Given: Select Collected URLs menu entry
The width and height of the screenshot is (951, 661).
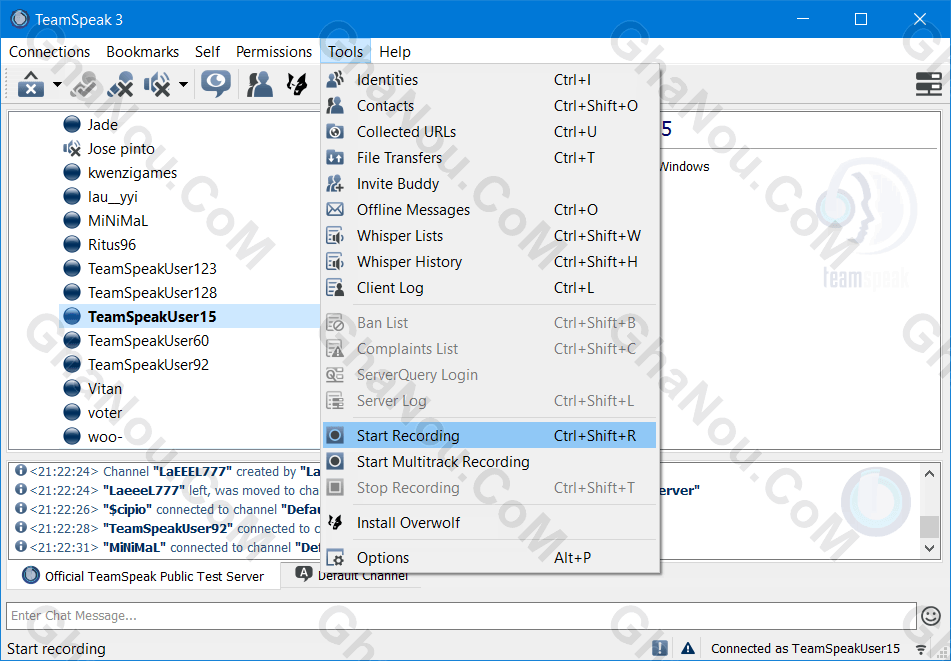Looking at the screenshot, I should 489,132.
